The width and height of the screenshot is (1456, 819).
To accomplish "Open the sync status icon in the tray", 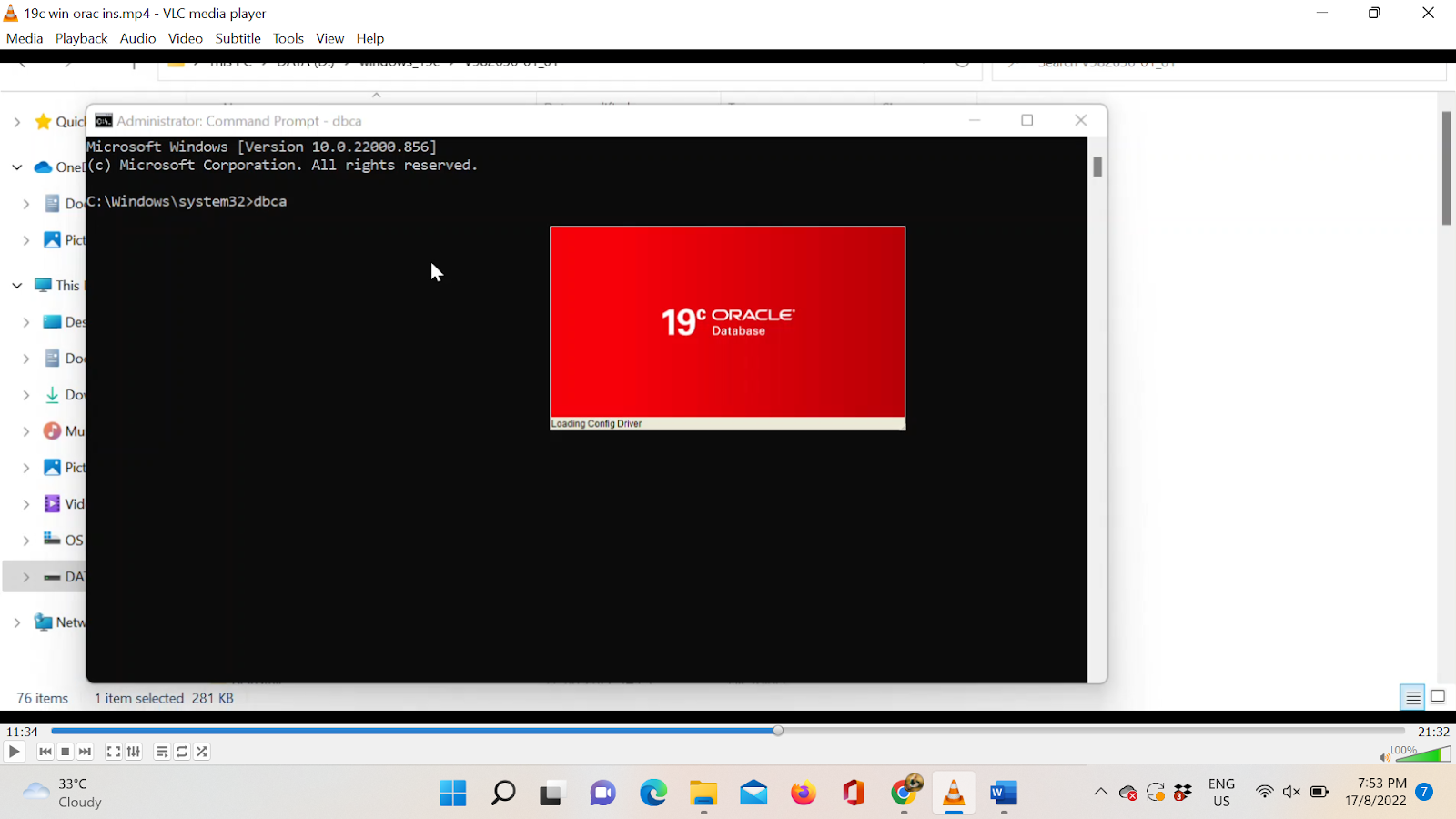I will 1156,793.
